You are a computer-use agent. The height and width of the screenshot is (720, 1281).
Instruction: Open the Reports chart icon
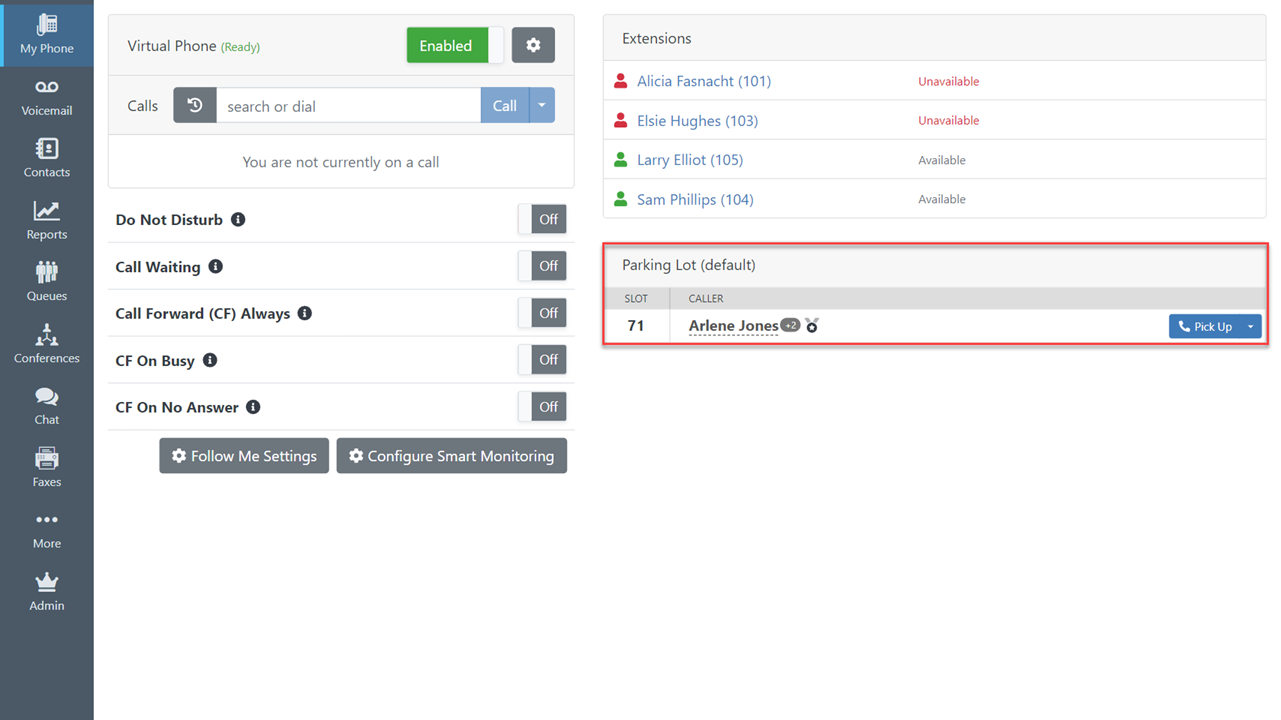pyautogui.click(x=47, y=211)
